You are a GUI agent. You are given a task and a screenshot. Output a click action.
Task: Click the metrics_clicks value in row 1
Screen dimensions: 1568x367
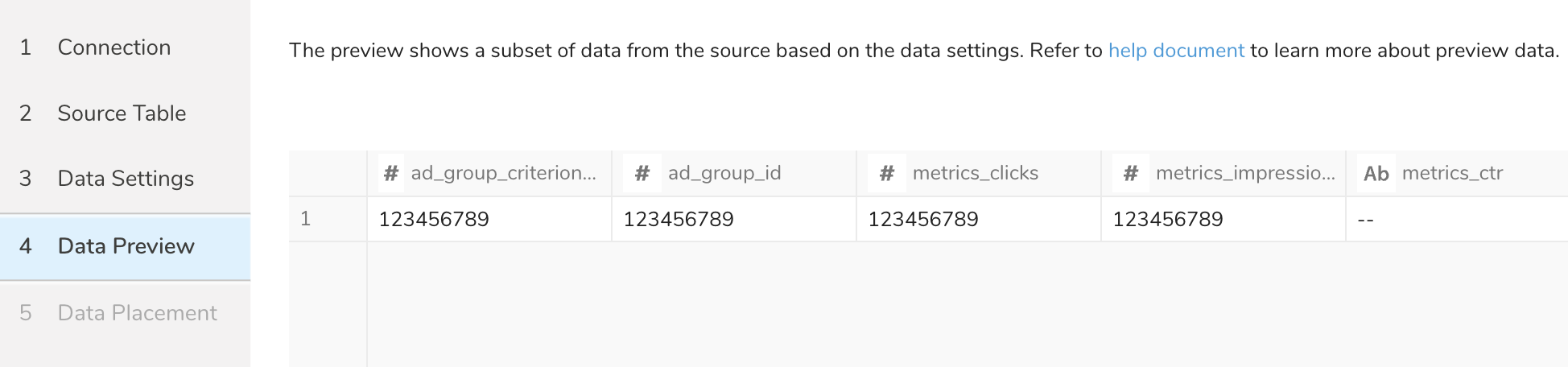pos(923,220)
